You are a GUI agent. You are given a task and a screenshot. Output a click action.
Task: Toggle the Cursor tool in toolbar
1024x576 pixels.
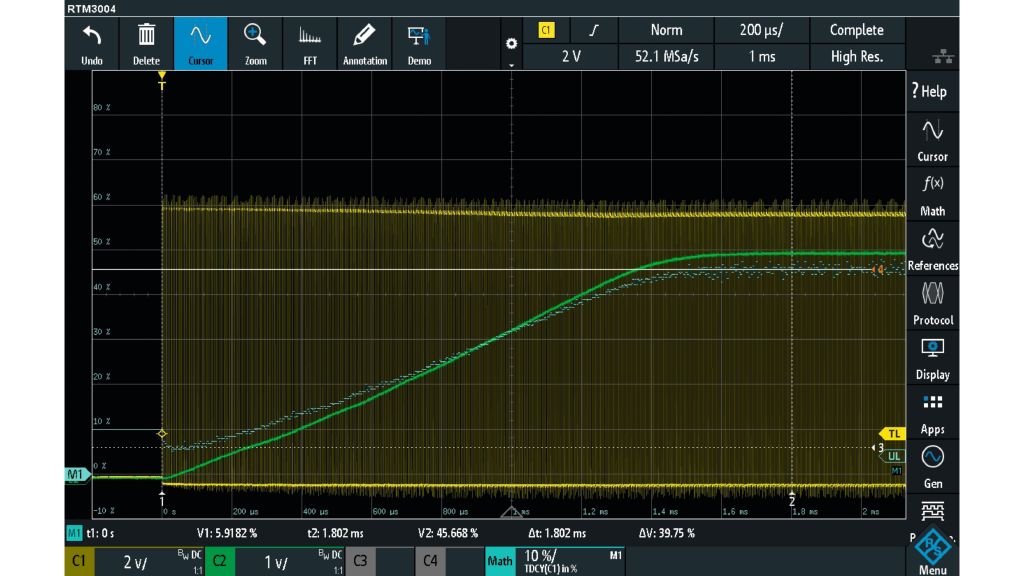pos(200,44)
